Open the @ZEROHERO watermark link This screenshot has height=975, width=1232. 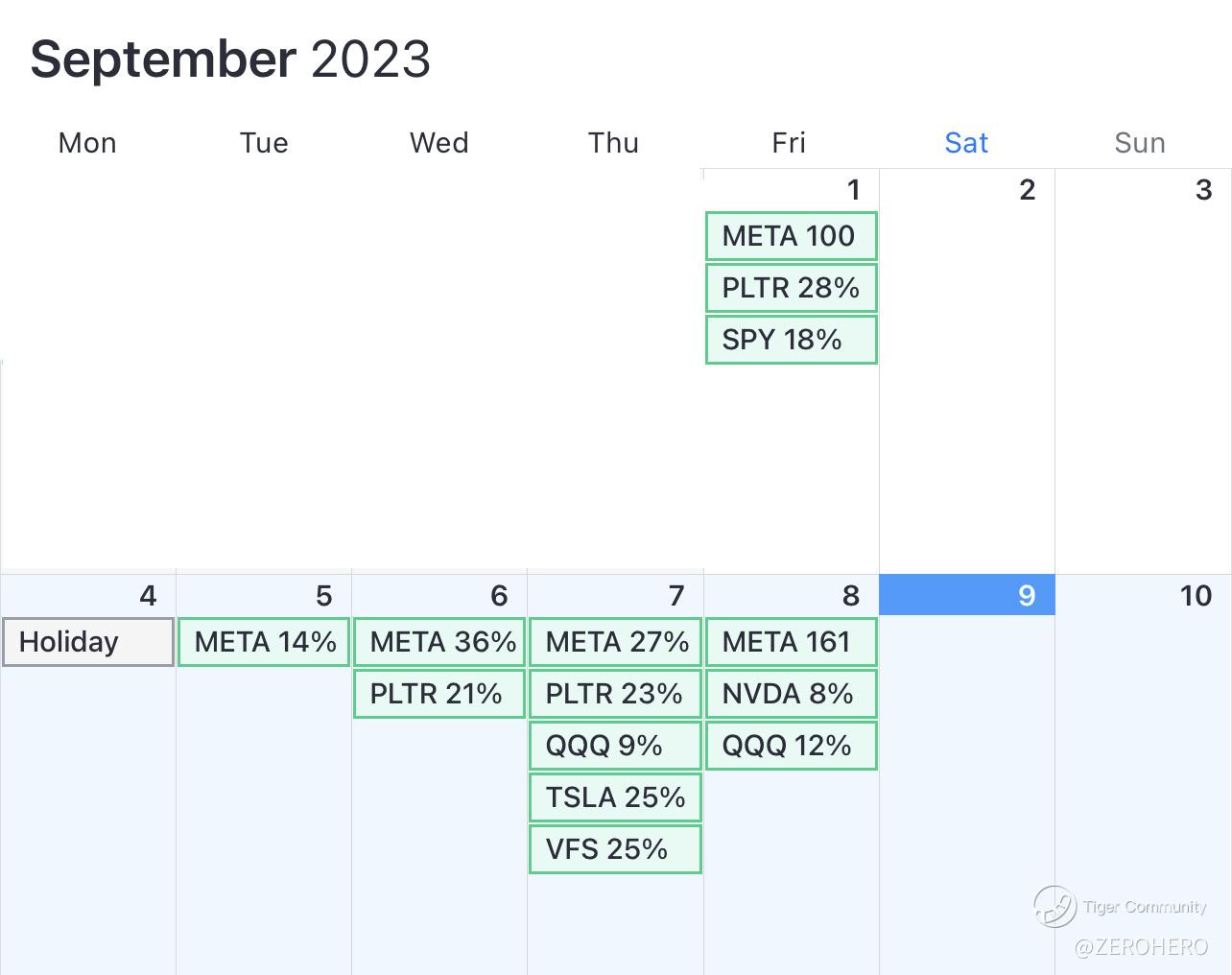(x=1140, y=947)
